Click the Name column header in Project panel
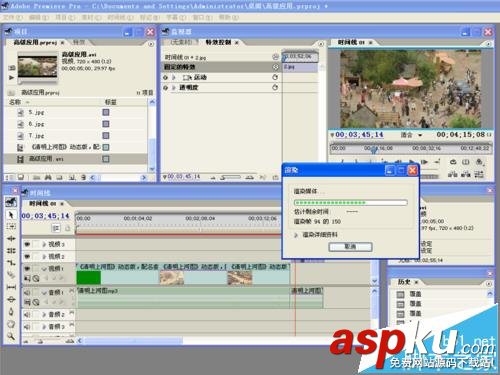500x375 pixels. click(15, 102)
